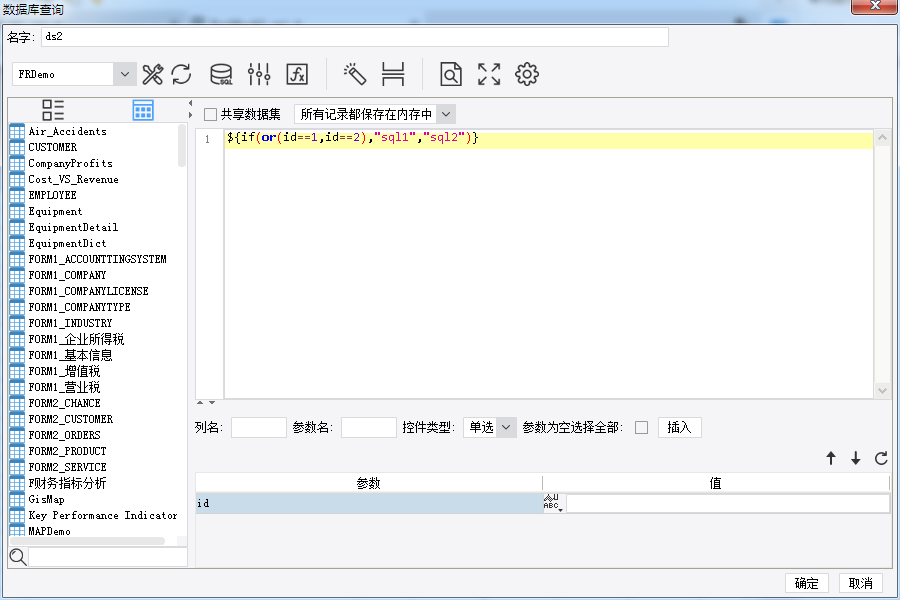Open the parameter sliders settings icon
The height and width of the screenshot is (600, 900).
259,74
